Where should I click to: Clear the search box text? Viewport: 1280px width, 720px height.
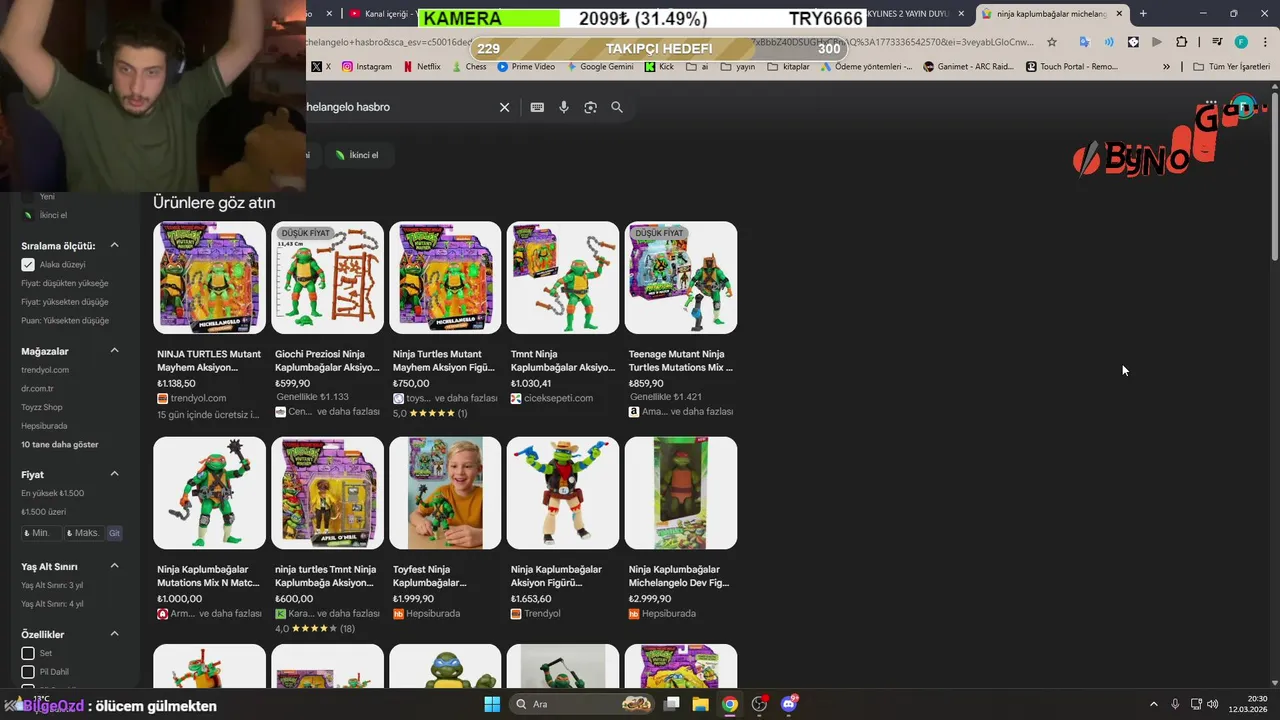coord(504,107)
